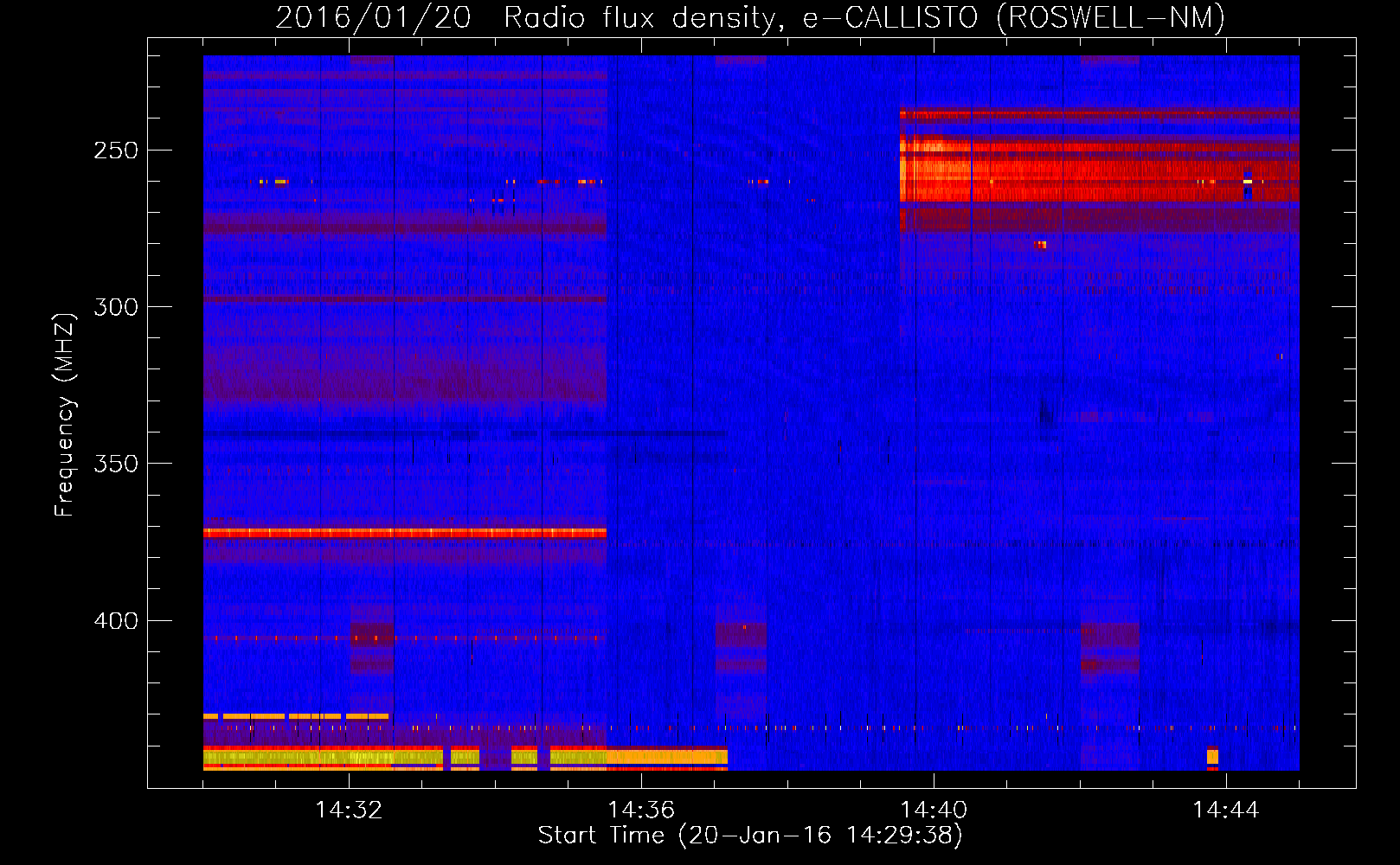The height and width of the screenshot is (865, 1400).
Task: Click the bright radio burst near 250 MHz after 14:40
Action: (x=1099, y=170)
